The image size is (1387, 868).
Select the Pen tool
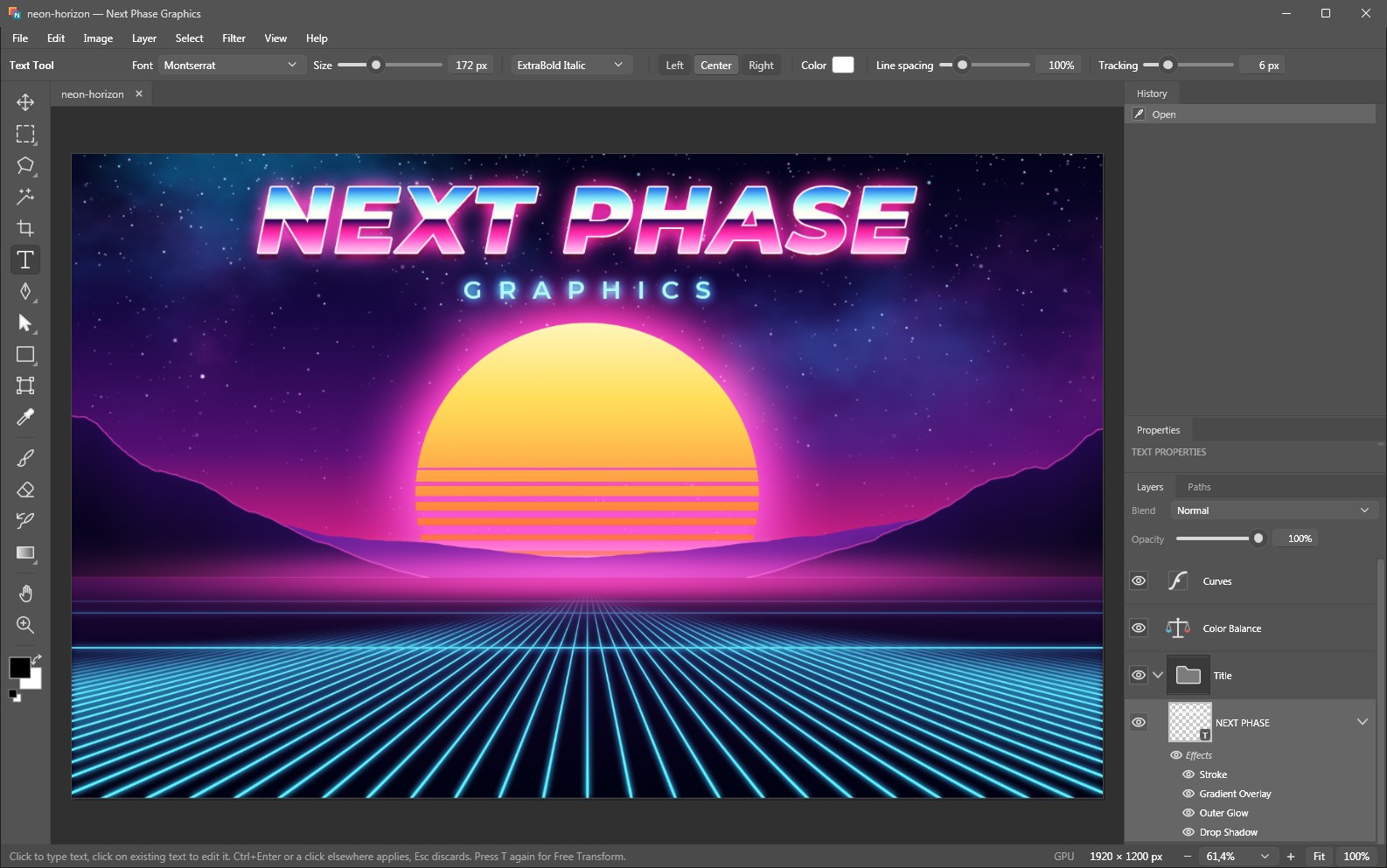(25, 291)
